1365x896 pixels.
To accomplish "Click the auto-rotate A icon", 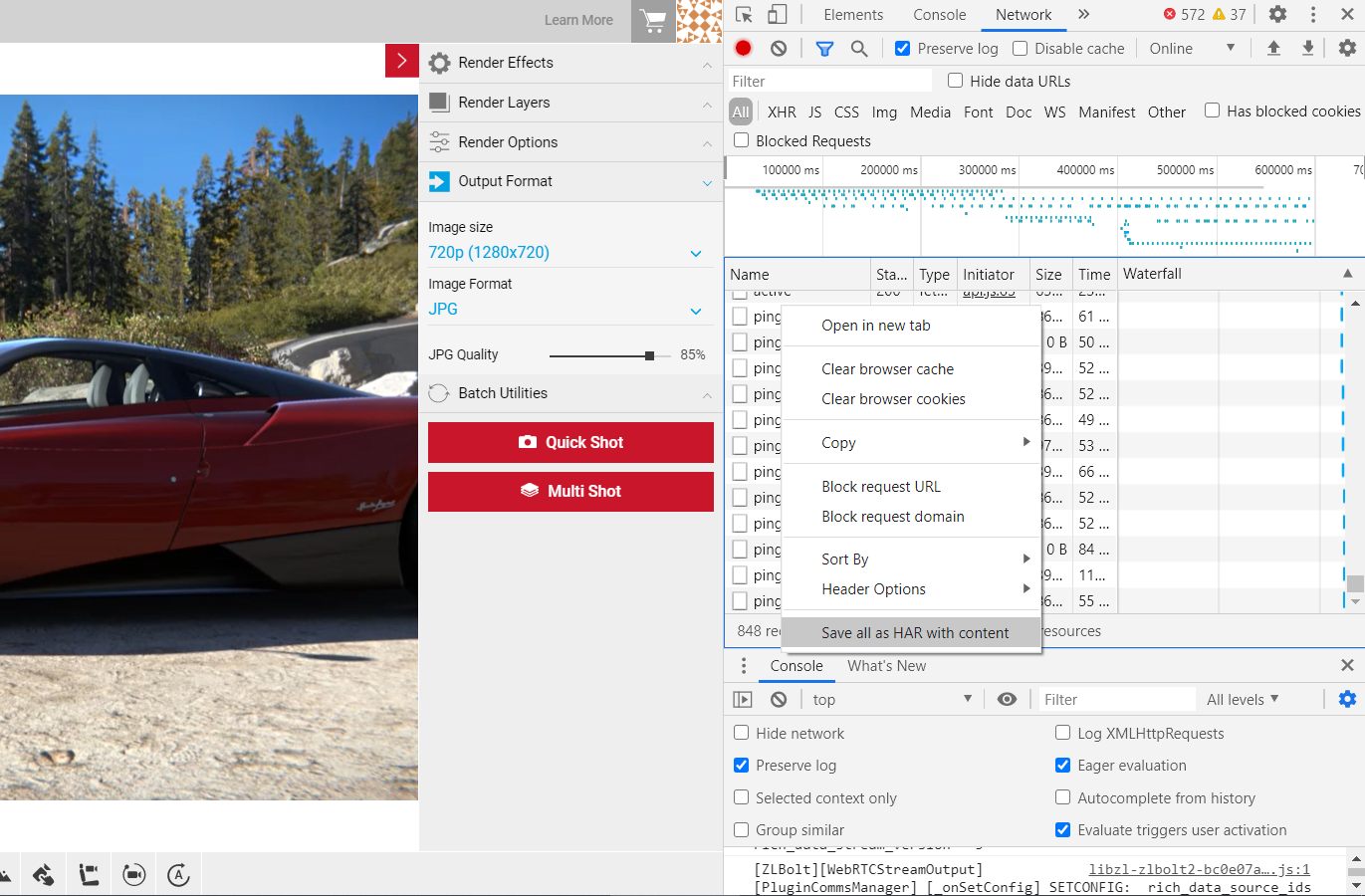I will click(178, 875).
